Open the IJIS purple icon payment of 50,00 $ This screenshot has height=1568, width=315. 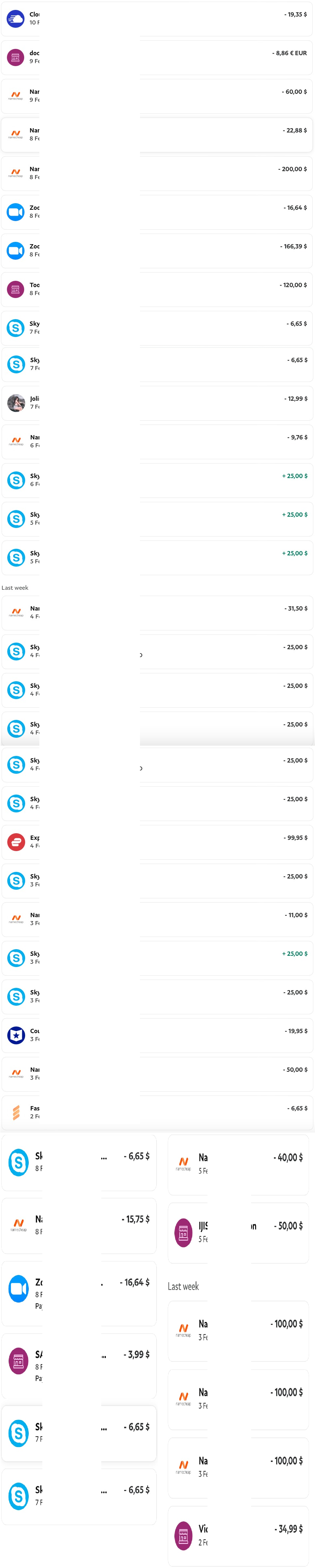tap(238, 1233)
